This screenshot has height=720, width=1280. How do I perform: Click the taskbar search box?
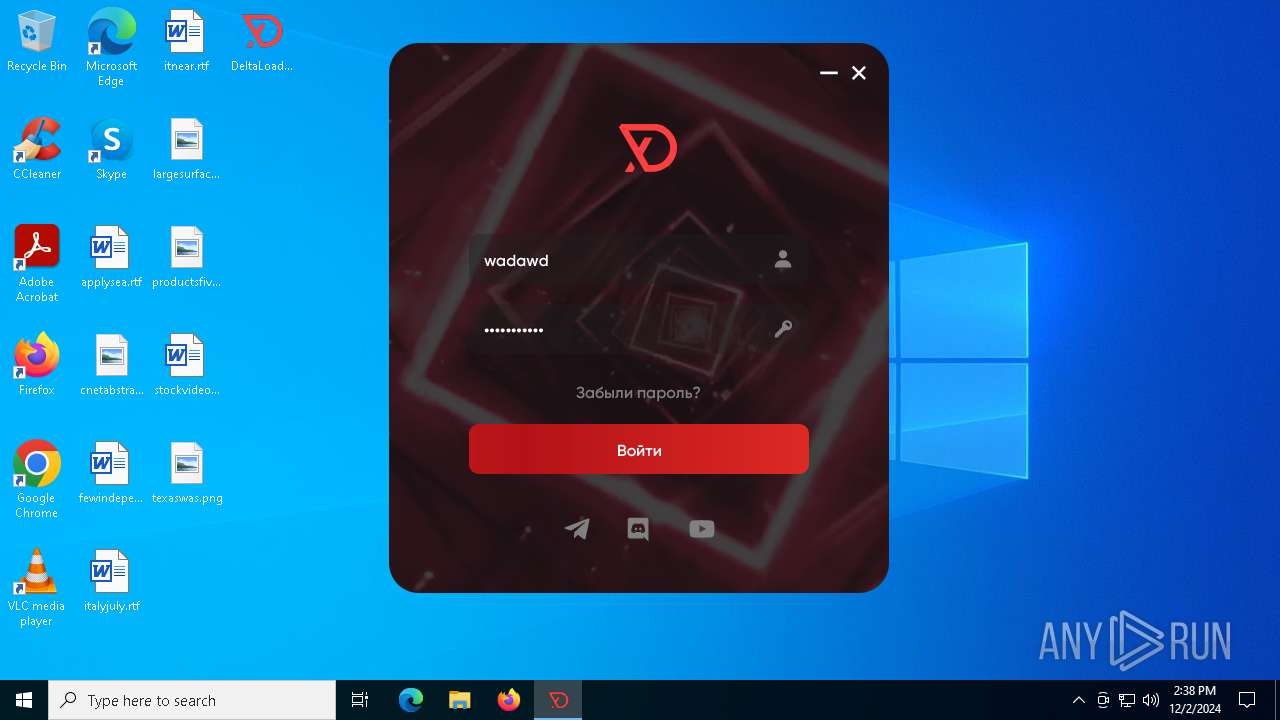click(192, 700)
